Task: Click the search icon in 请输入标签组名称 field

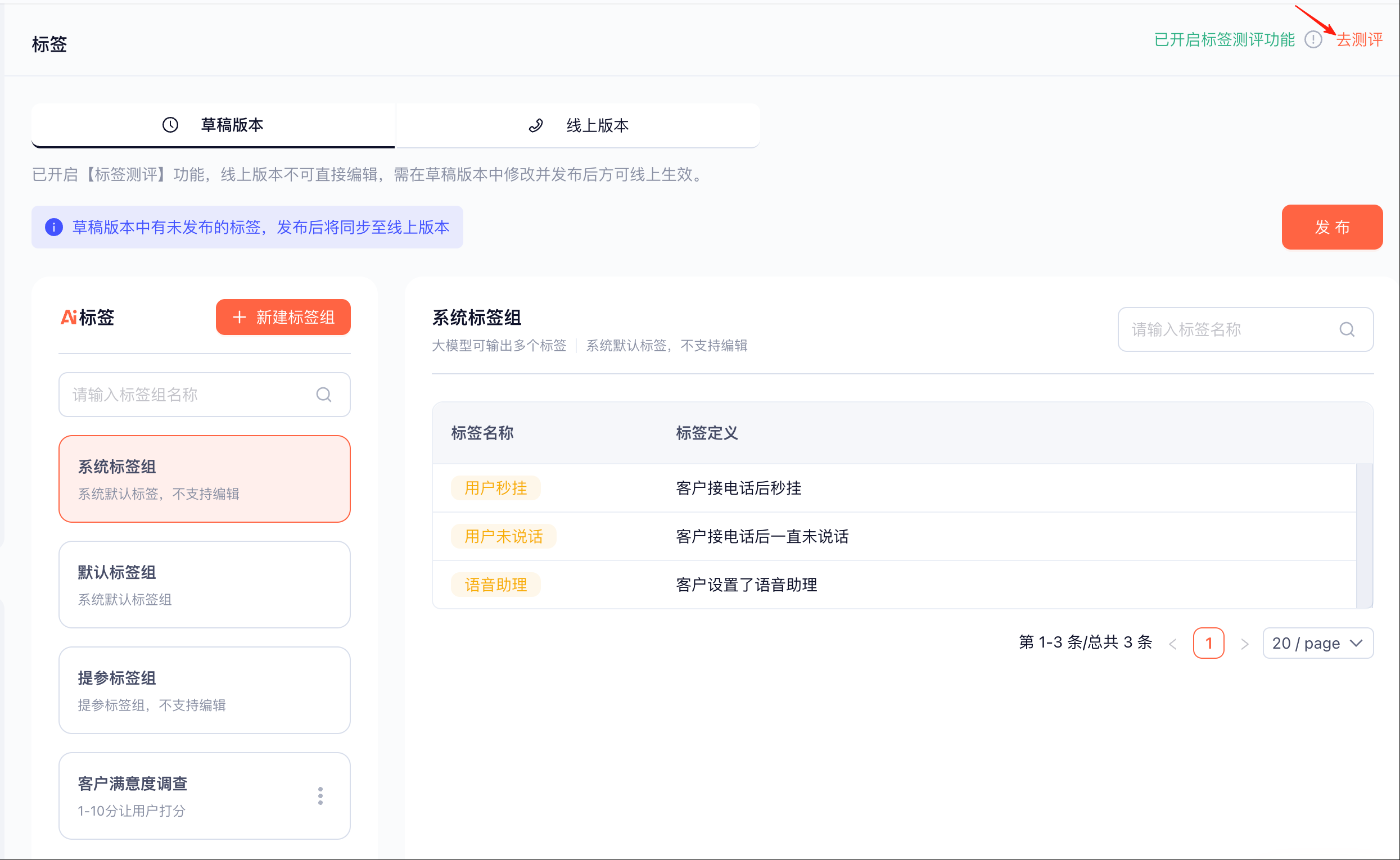Action: (x=324, y=394)
